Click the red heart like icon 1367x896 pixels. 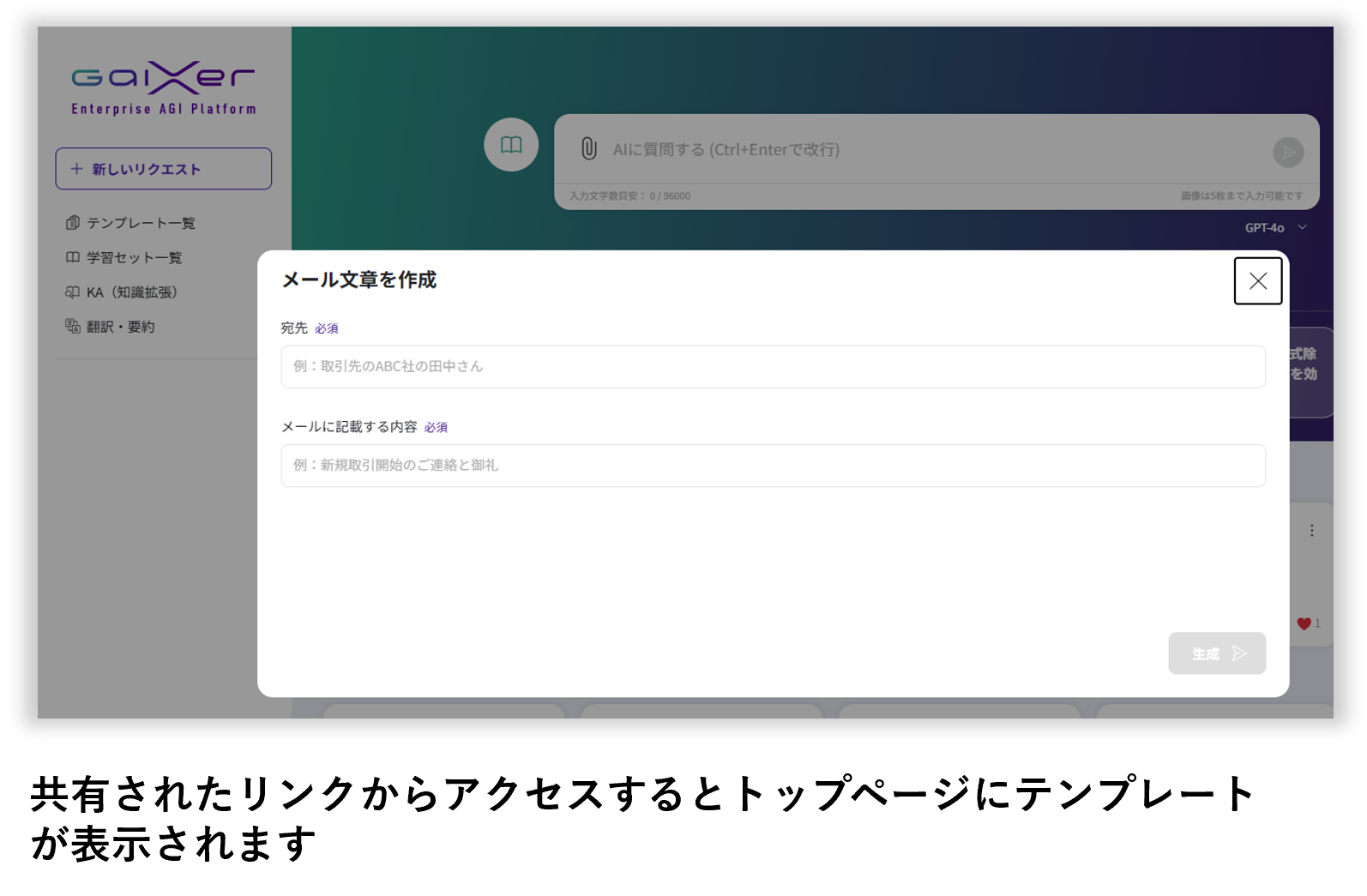[x=1304, y=624]
